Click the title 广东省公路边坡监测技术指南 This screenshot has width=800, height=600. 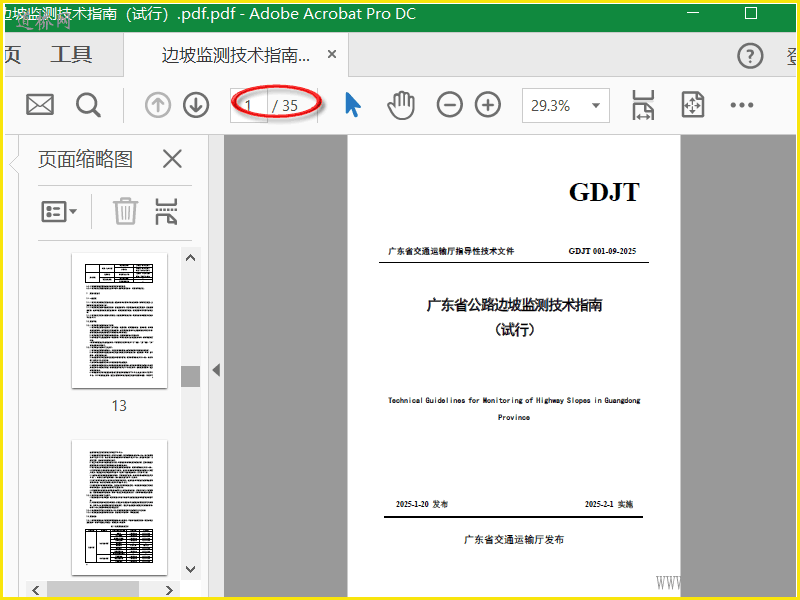[x=514, y=305]
